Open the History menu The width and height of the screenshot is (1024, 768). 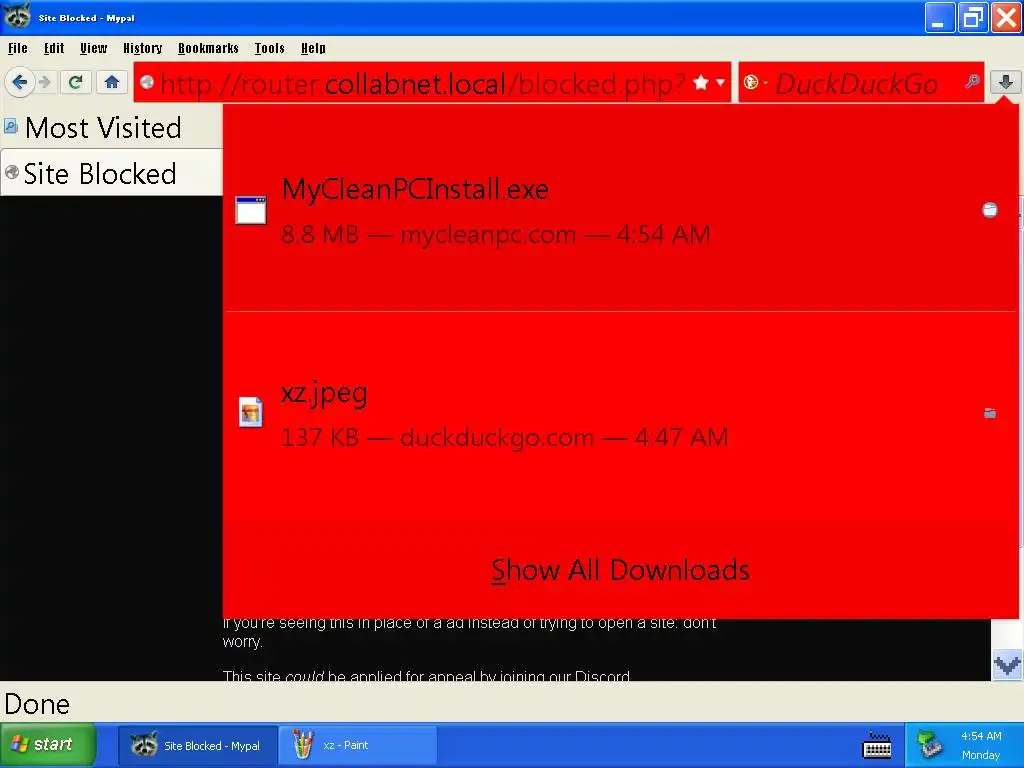pyautogui.click(x=142, y=48)
